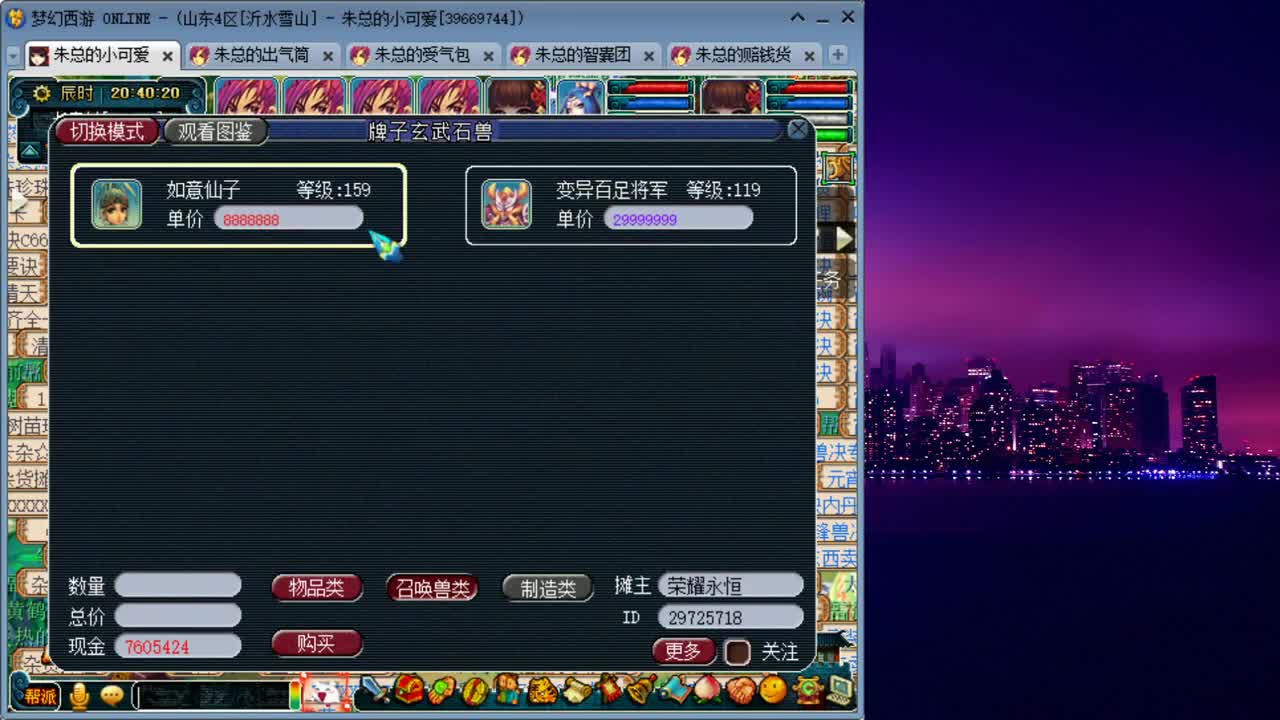Viewport: 1280px width, 720px height.
Task: Switch to the 朱总的智囊团 account tab
Action: [582, 55]
